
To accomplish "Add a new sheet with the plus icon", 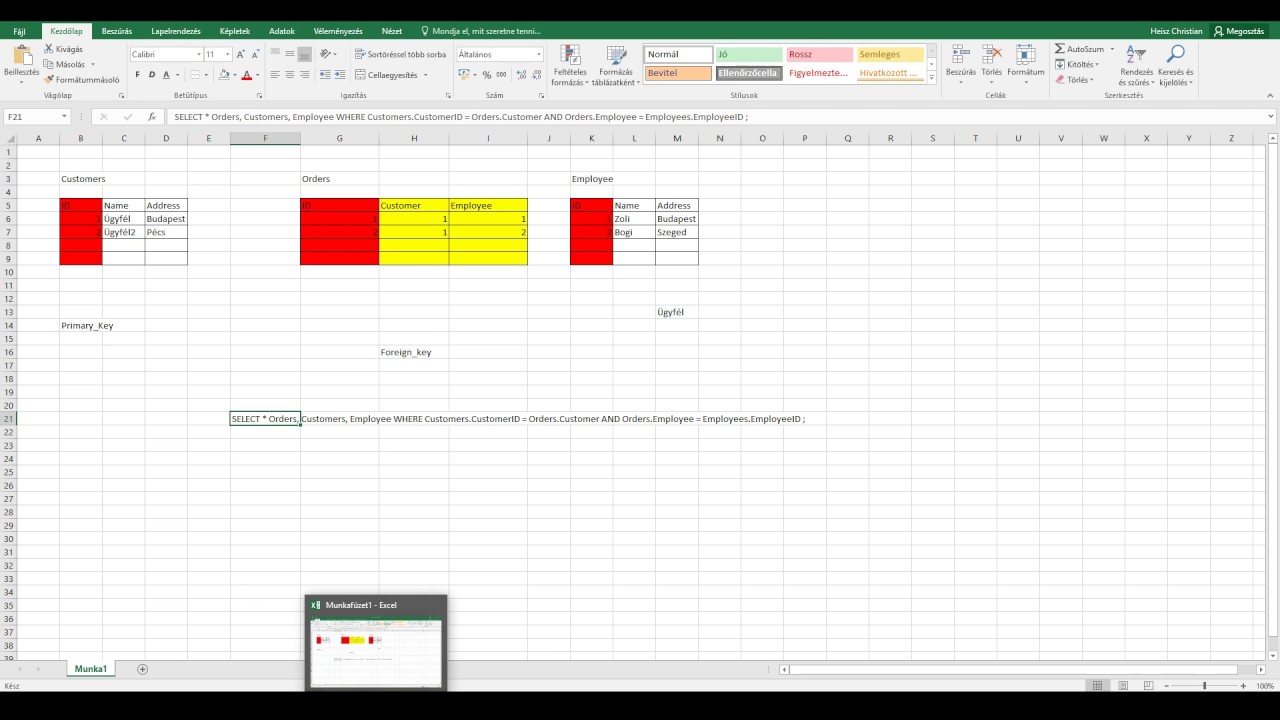I will 142,669.
